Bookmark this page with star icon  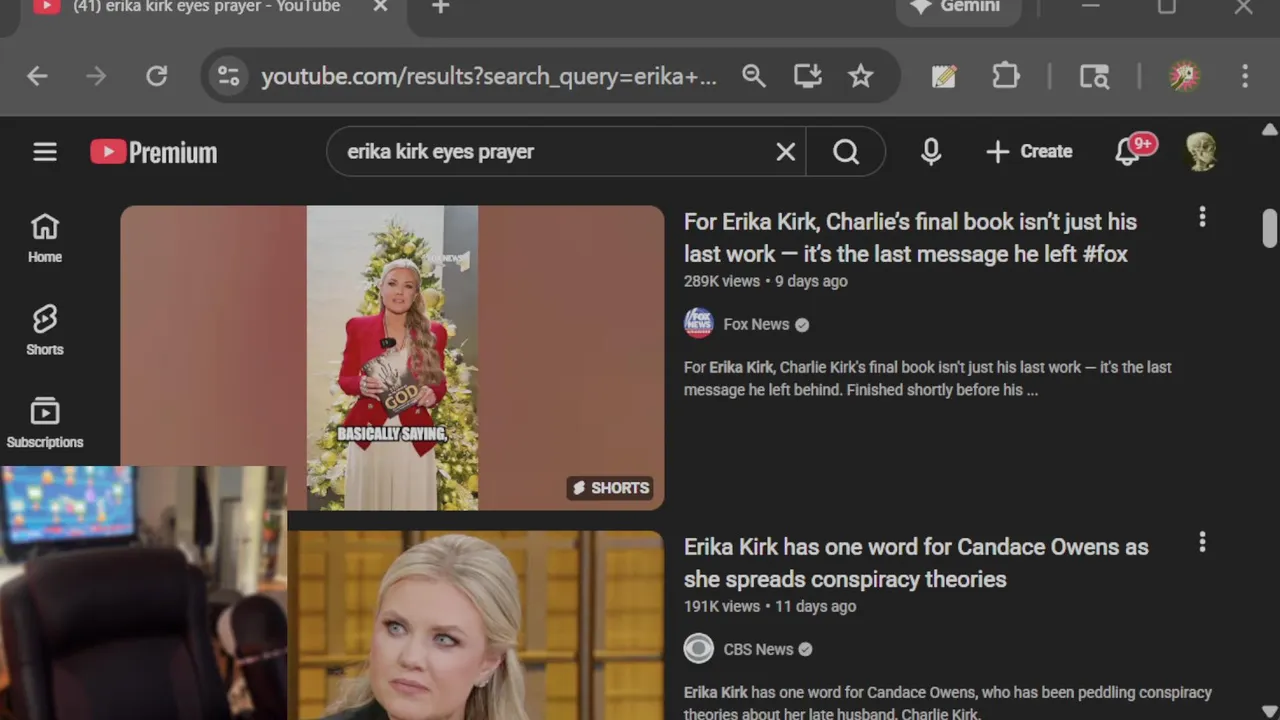click(x=861, y=76)
